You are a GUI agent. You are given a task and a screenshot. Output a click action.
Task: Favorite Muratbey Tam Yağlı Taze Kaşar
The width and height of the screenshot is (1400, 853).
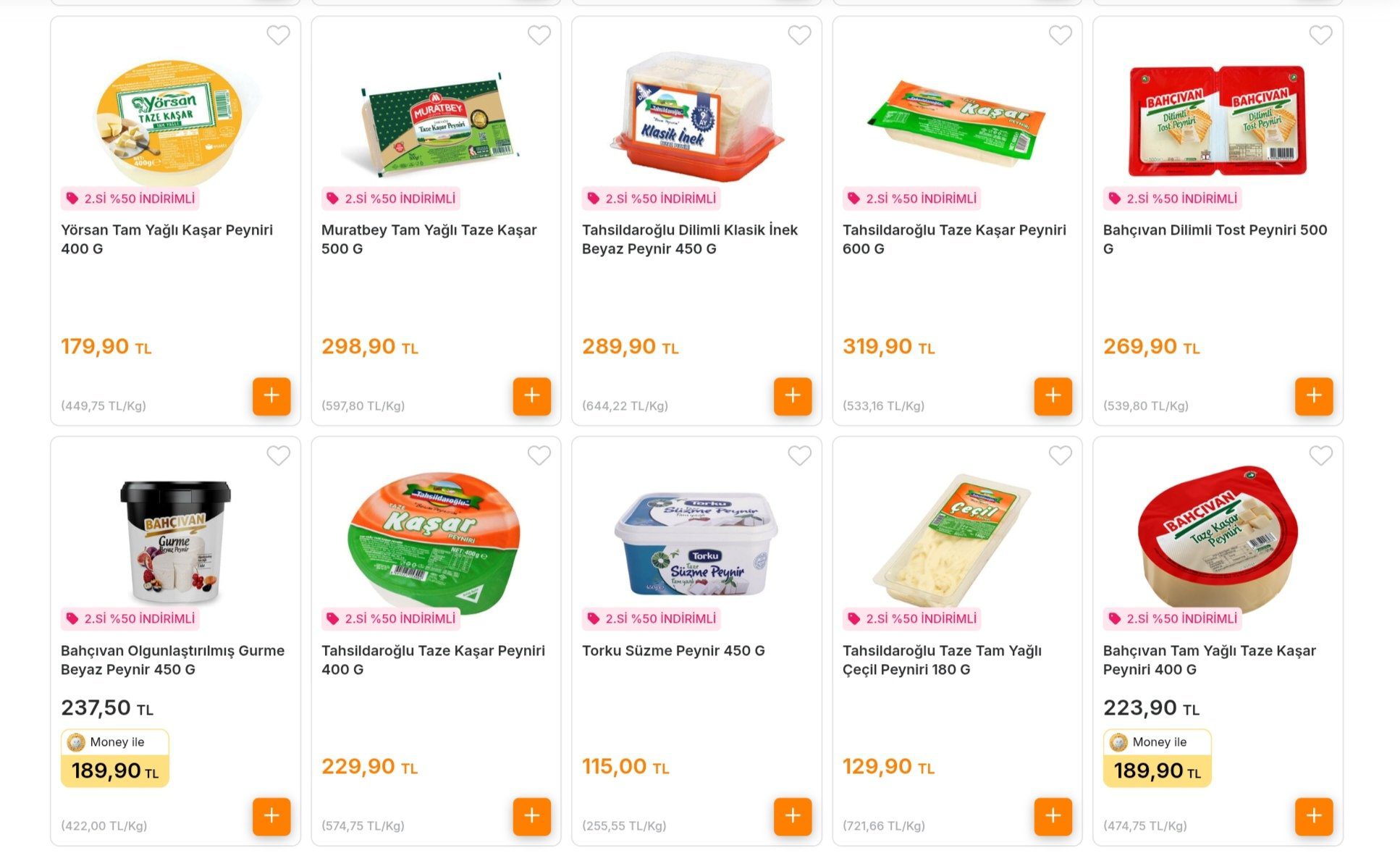coord(539,35)
